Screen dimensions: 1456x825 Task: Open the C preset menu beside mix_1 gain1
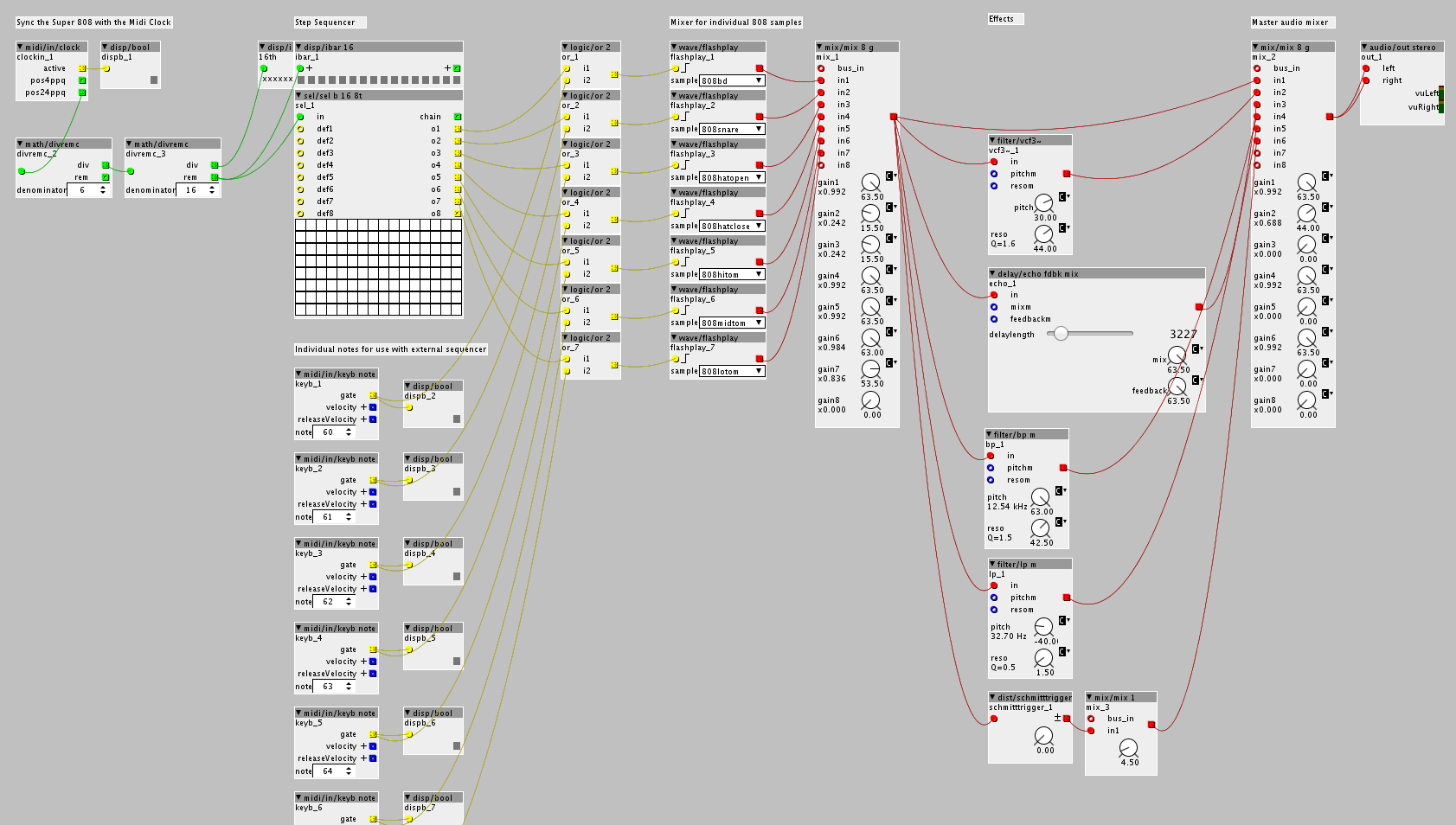point(891,176)
